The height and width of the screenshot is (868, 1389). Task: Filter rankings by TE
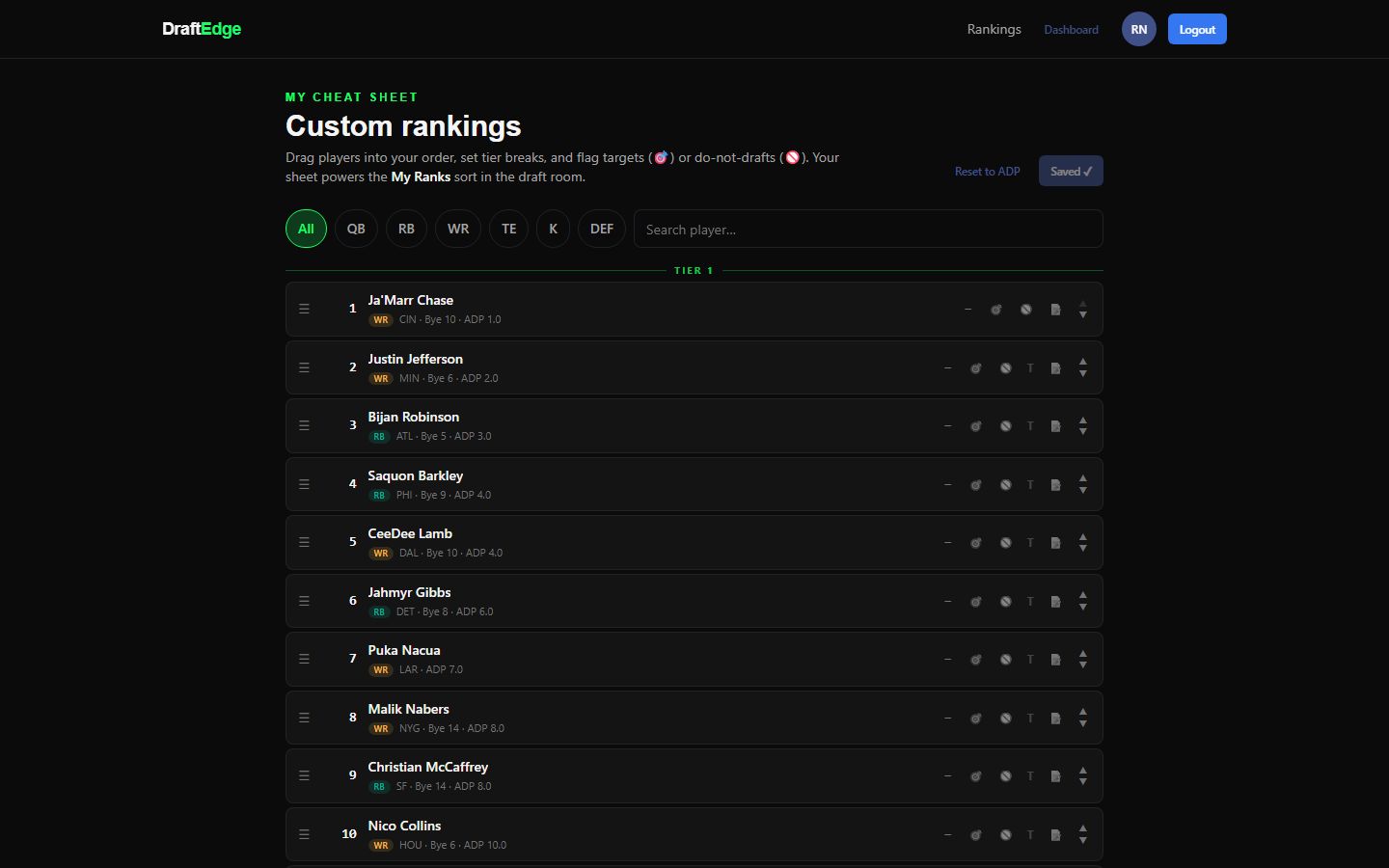pos(509,229)
